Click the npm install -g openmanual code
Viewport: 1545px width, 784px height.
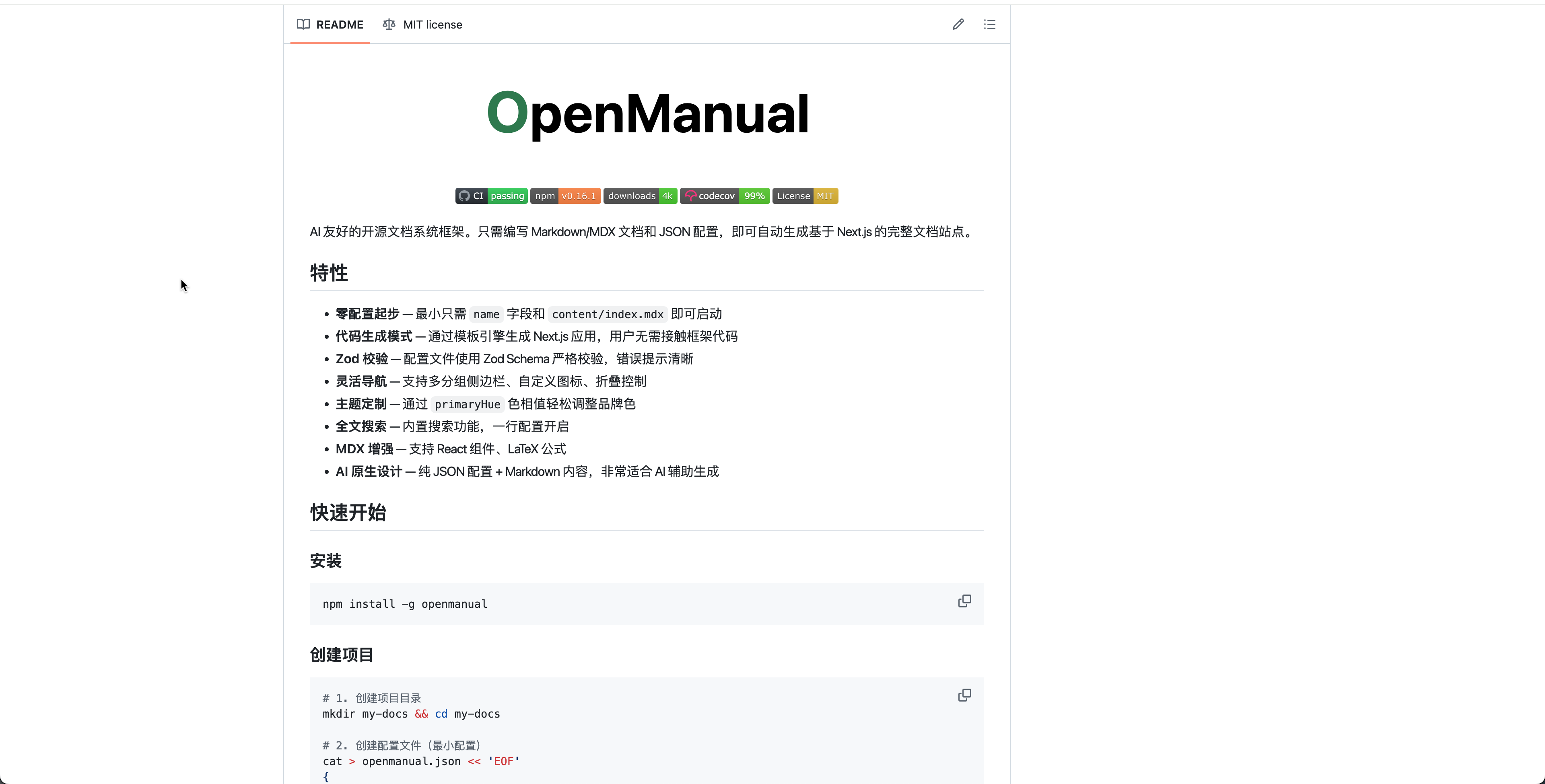click(405, 604)
